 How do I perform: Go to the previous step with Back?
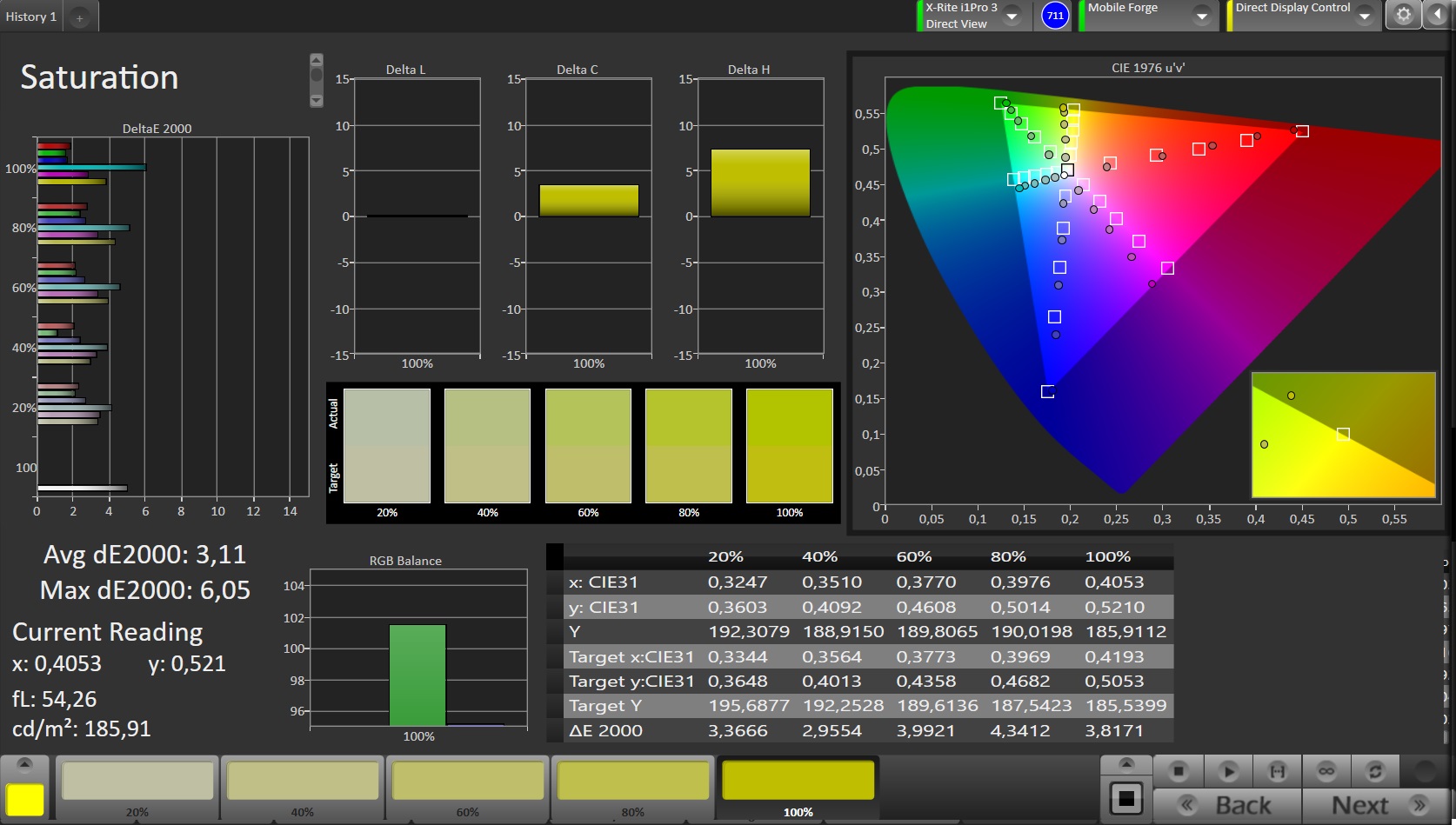1227,806
